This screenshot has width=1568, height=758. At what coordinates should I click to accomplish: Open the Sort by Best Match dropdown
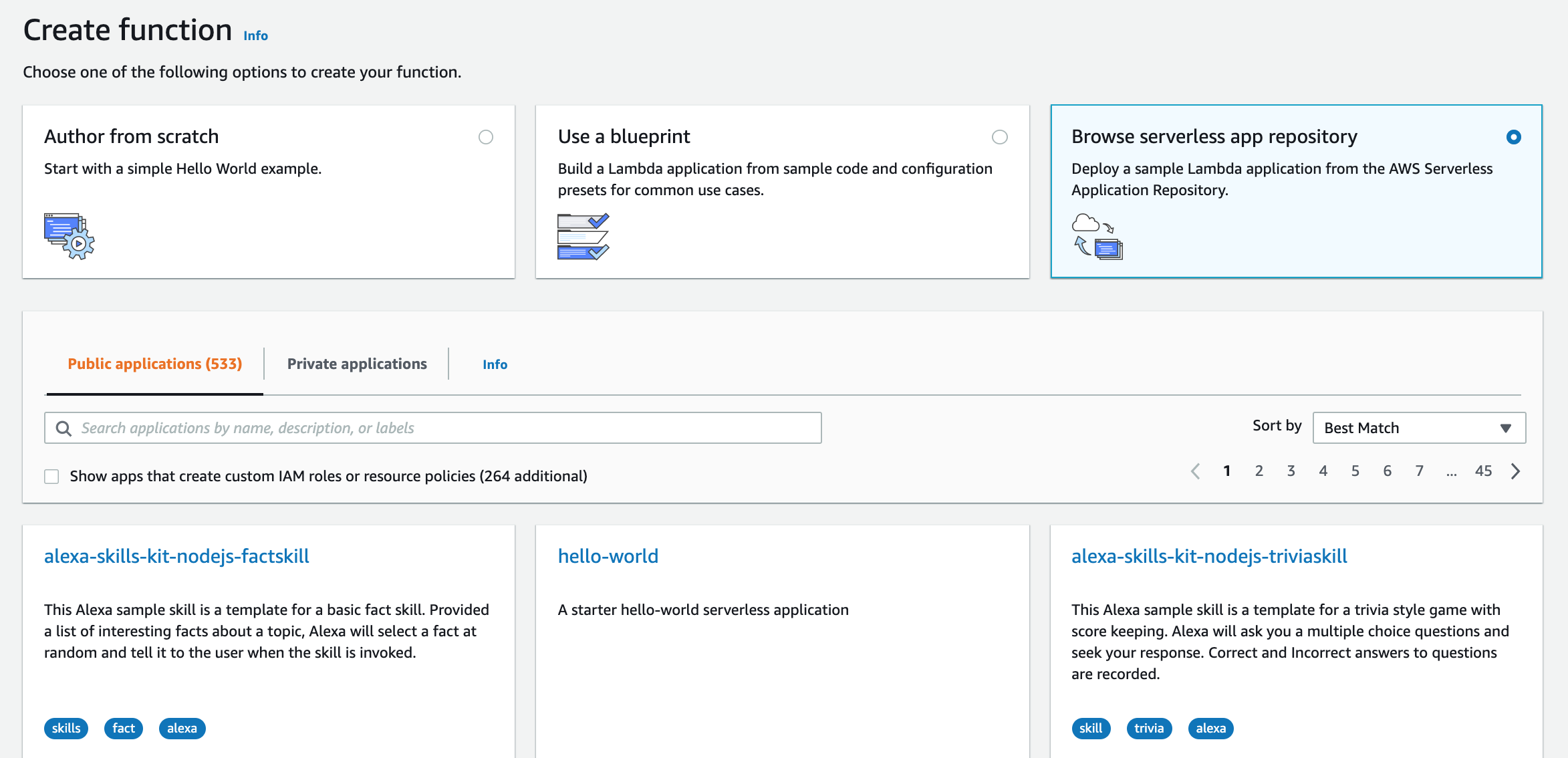(1418, 428)
